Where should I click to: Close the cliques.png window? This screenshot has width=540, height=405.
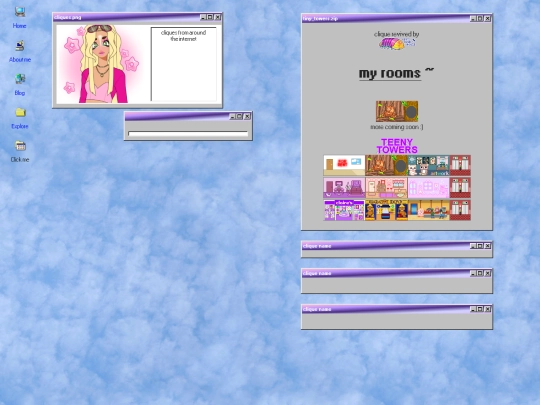pyautogui.click(x=218, y=17)
